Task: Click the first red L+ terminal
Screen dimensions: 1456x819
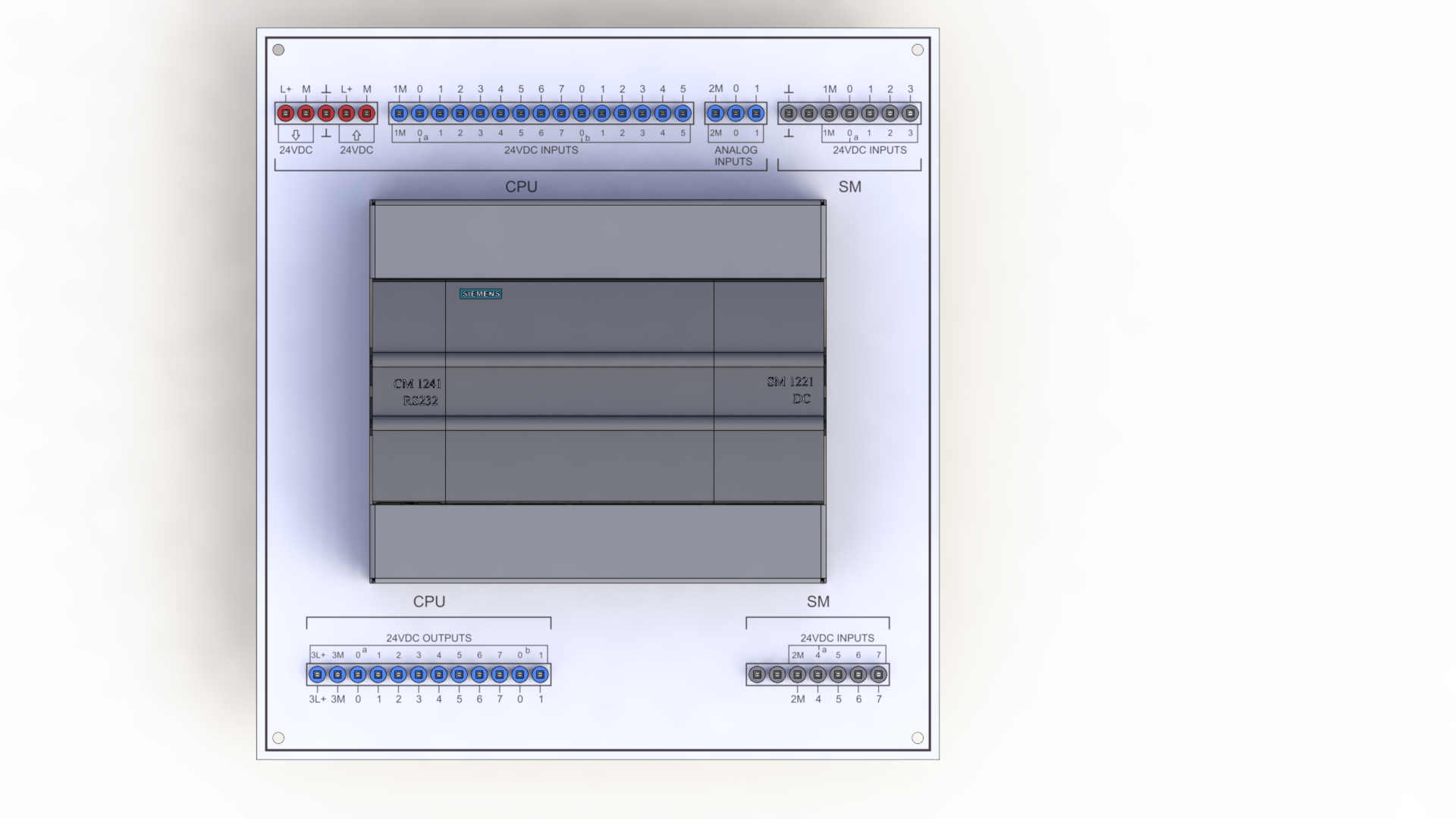Action: [286, 114]
